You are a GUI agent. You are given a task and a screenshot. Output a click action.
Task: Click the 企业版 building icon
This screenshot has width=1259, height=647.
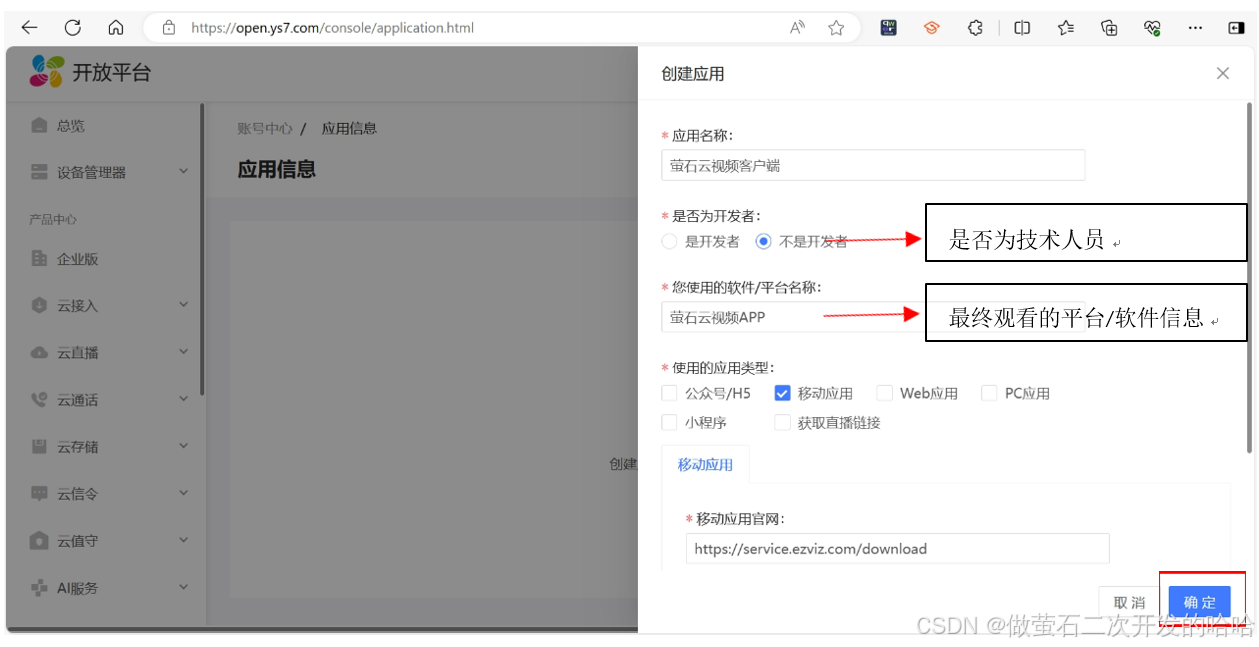click(x=39, y=259)
